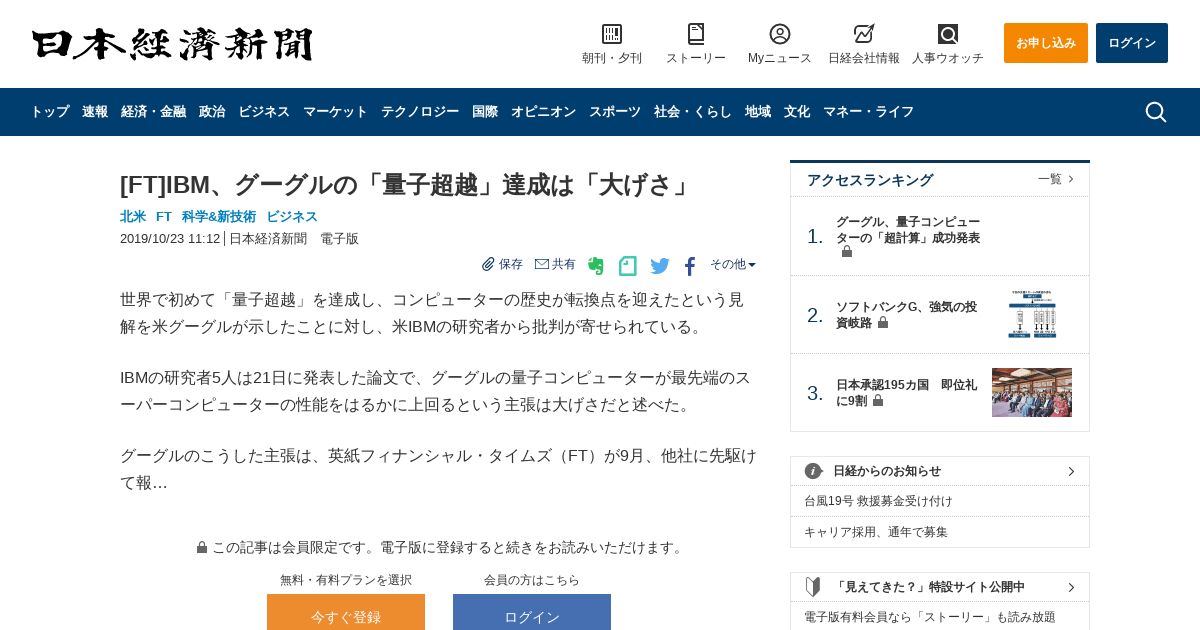The width and height of the screenshot is (1200, 630).
Task: Share to Evernote with elephant icon
Action: [x=596, y=266]
